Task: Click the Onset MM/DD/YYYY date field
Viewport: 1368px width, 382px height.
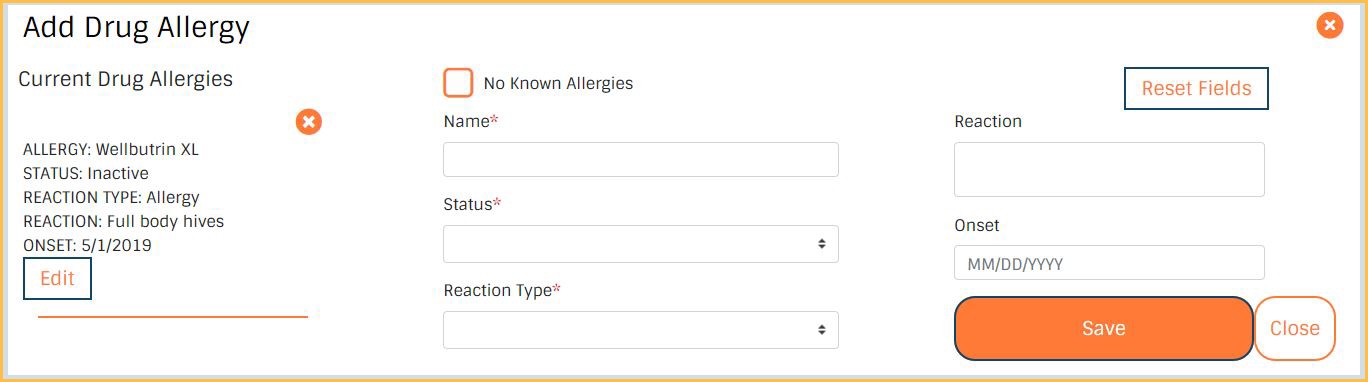Action: [x=1109, y=263]
